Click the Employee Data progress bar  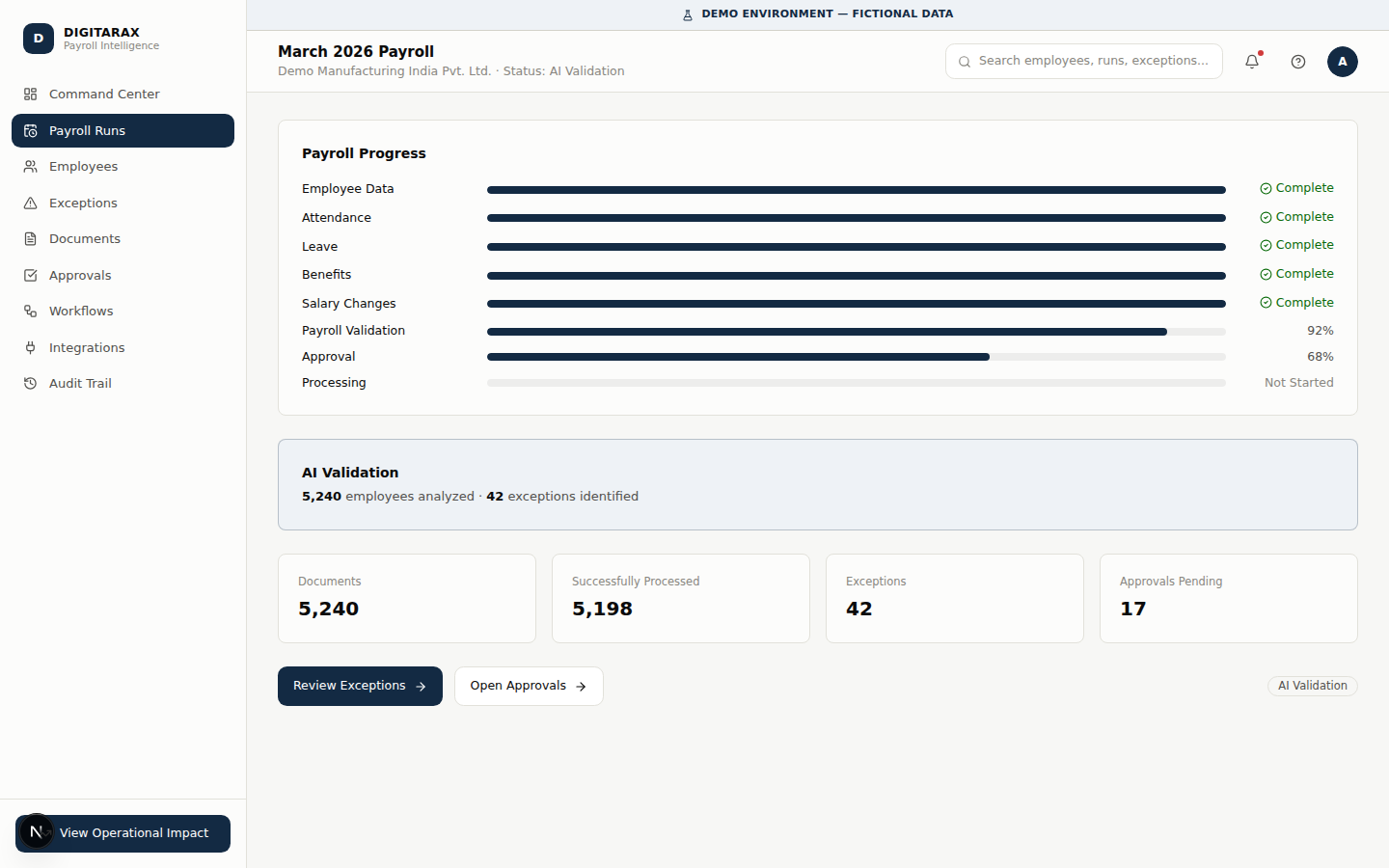pyautogui.click(x=856, y=190)
